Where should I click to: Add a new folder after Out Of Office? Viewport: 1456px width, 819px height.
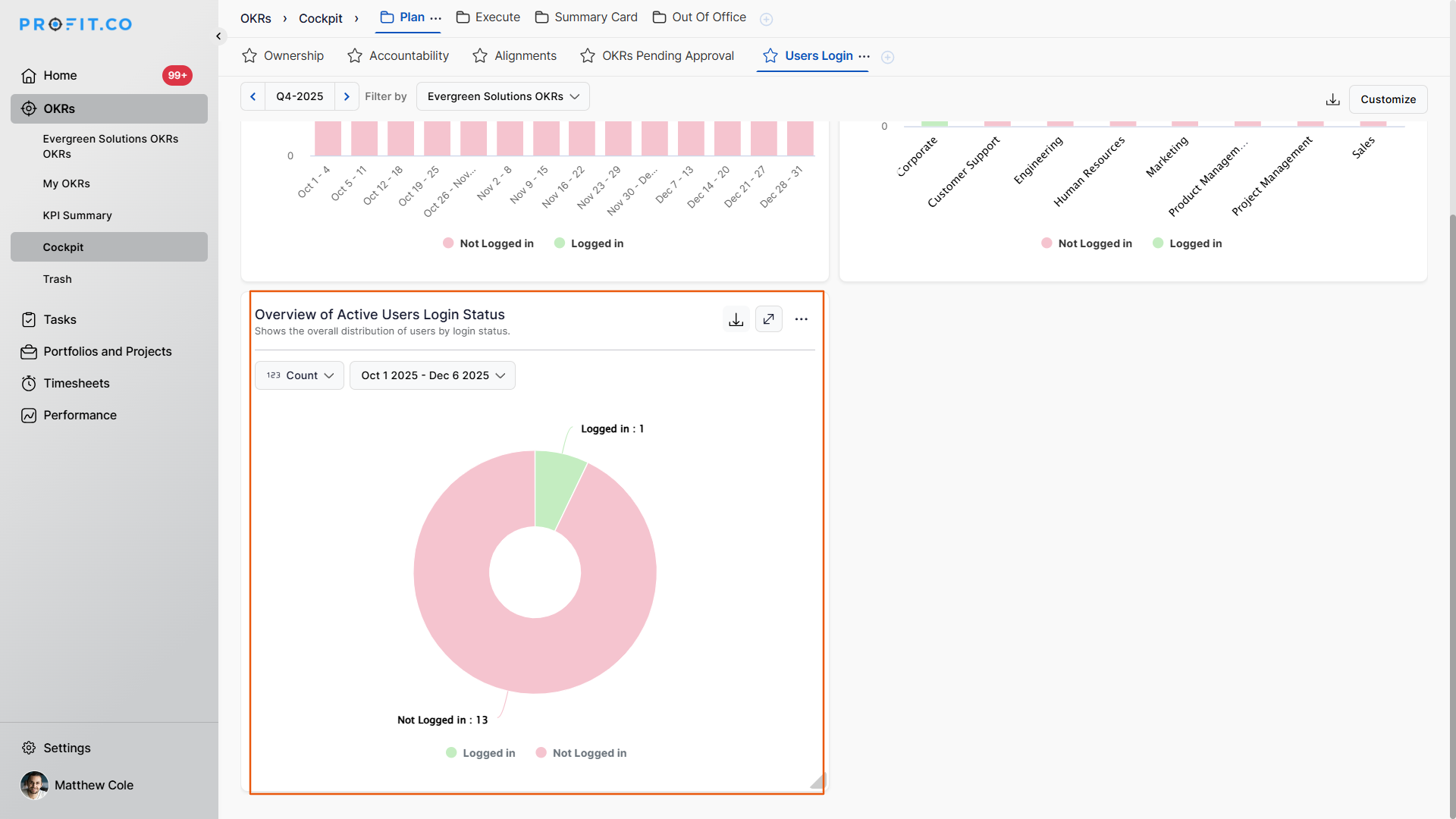click(766, 19)
